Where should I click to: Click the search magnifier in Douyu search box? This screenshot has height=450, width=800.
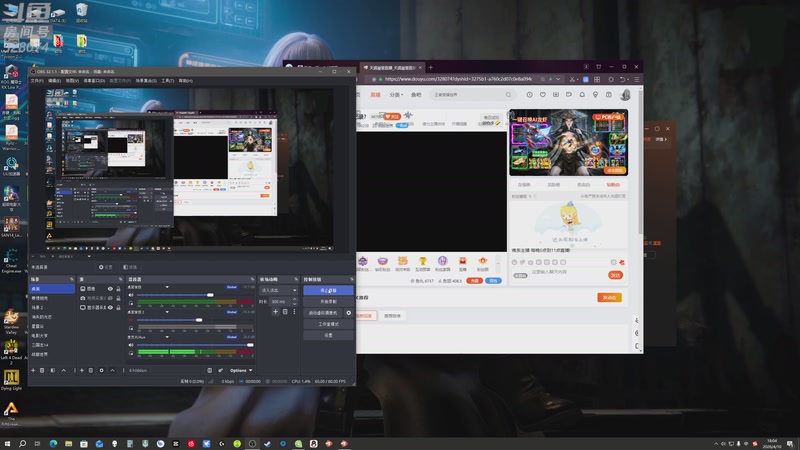point(508,94)
